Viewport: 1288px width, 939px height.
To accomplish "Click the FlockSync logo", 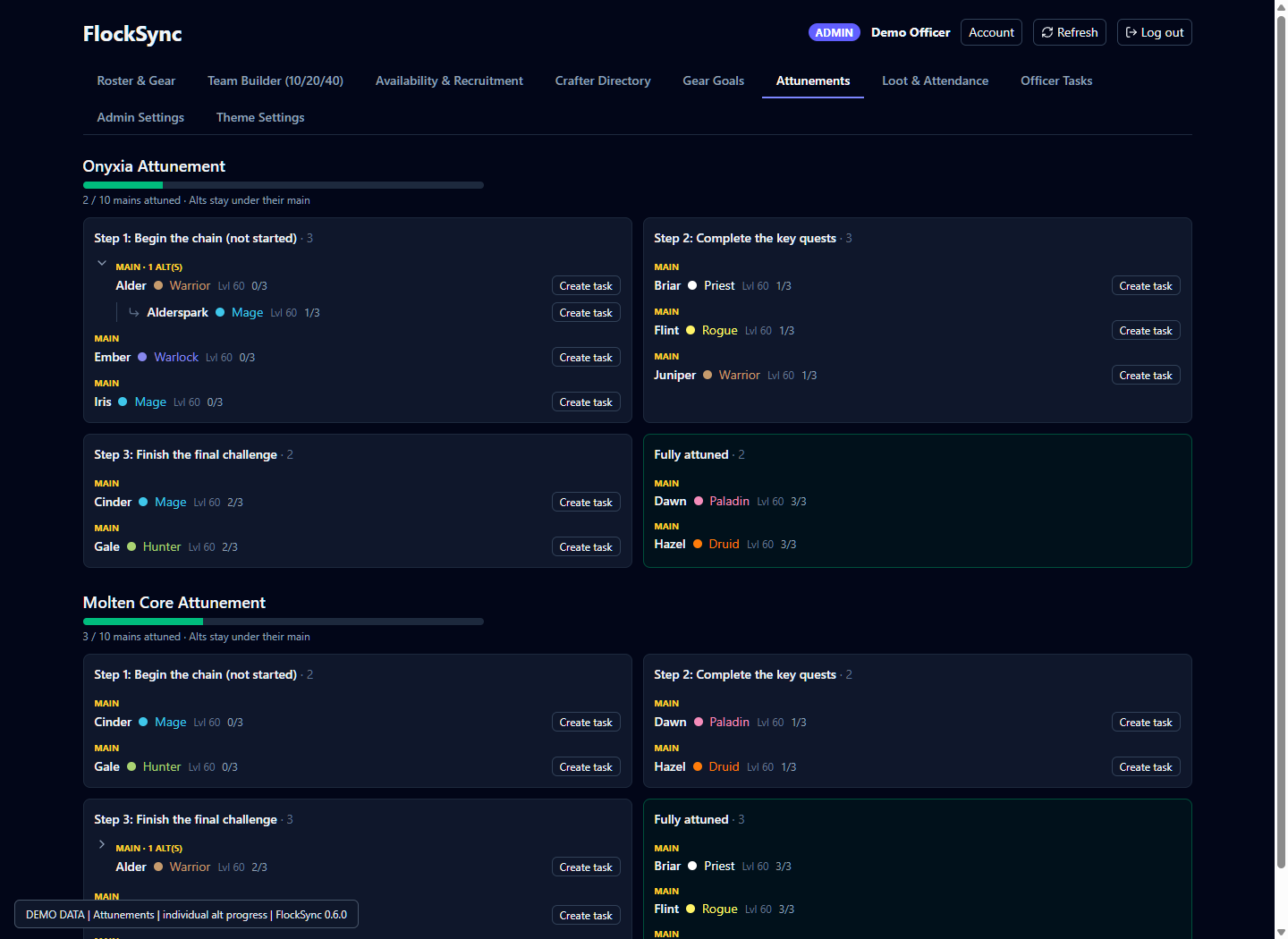I will tap(132, 34).
